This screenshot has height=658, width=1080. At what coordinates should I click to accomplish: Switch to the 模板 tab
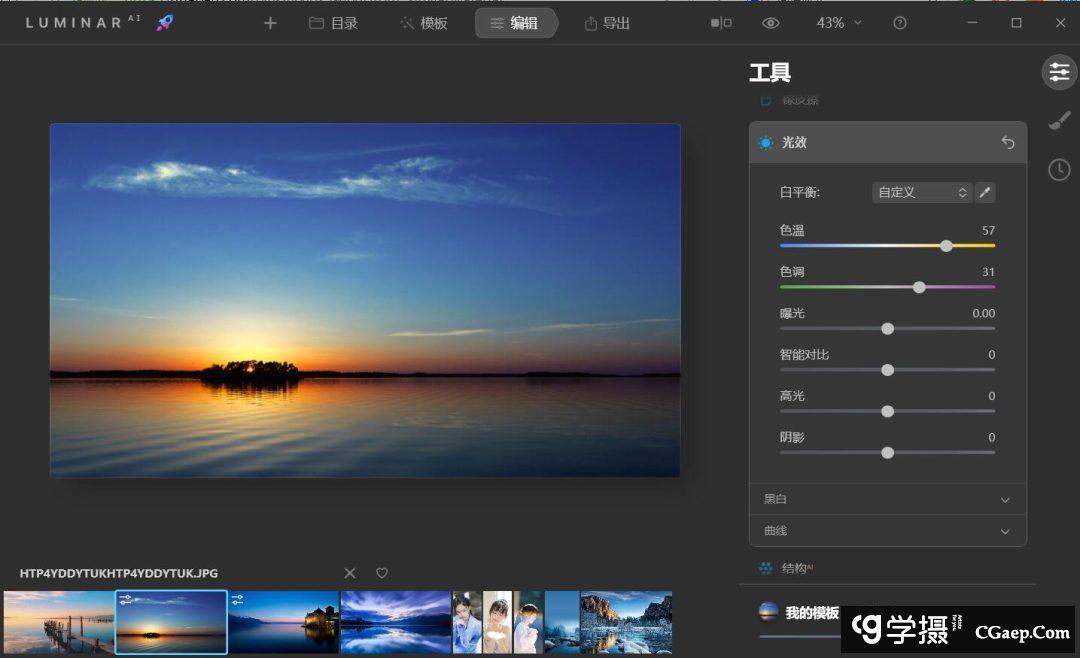pos(424,23)
